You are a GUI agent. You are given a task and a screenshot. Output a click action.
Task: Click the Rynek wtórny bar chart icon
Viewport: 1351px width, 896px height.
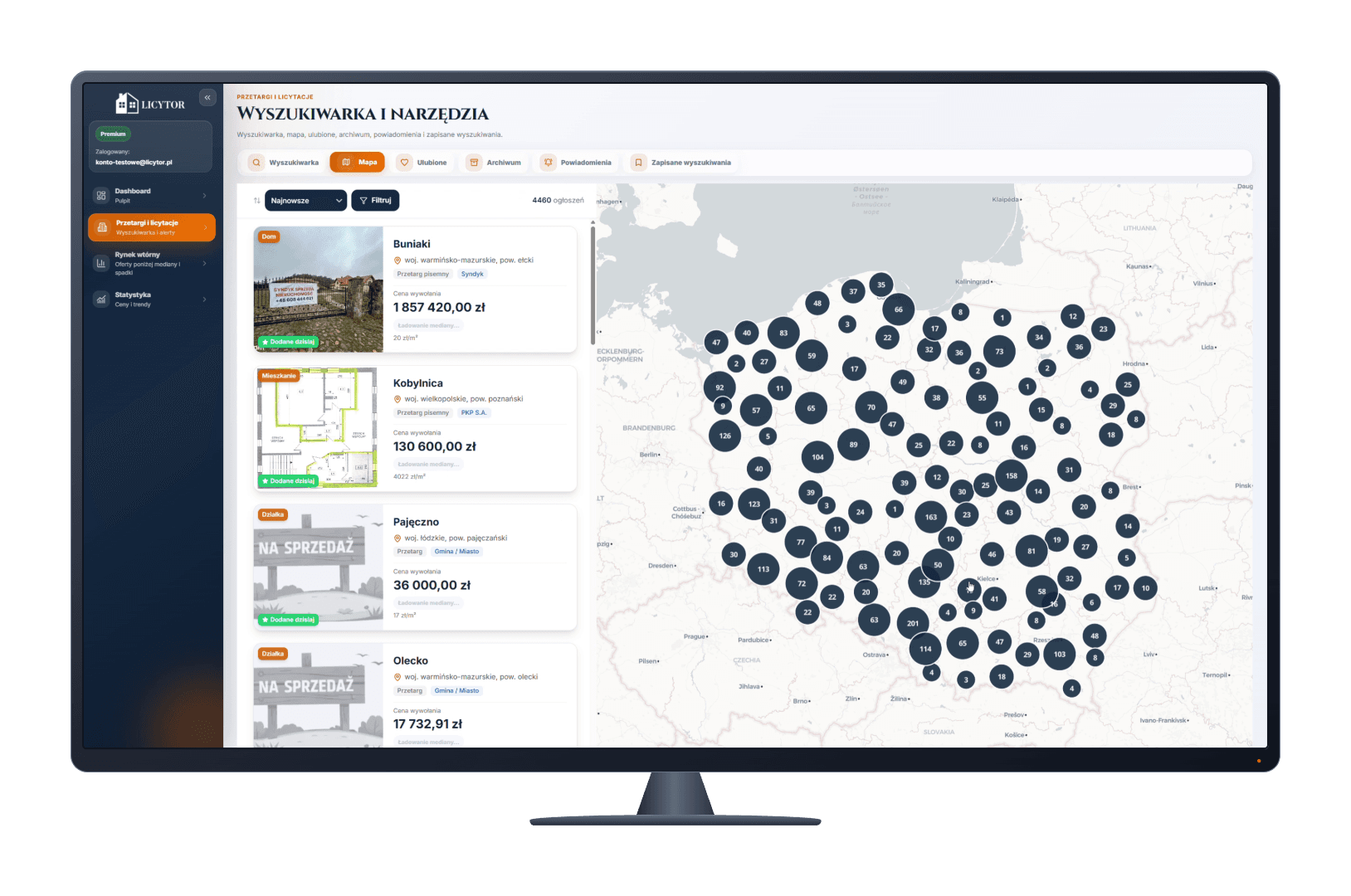(101, 263)
